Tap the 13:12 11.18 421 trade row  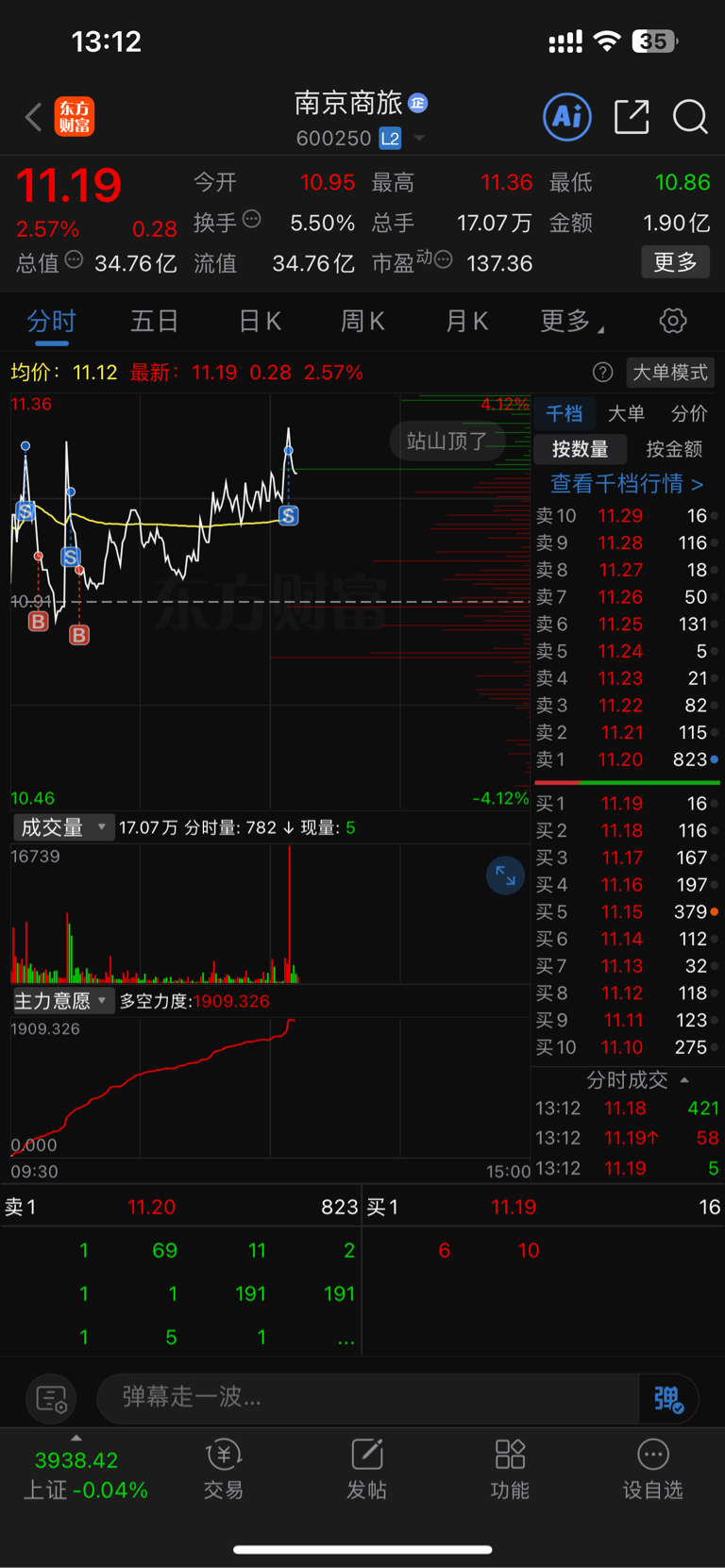(628, 1108)
